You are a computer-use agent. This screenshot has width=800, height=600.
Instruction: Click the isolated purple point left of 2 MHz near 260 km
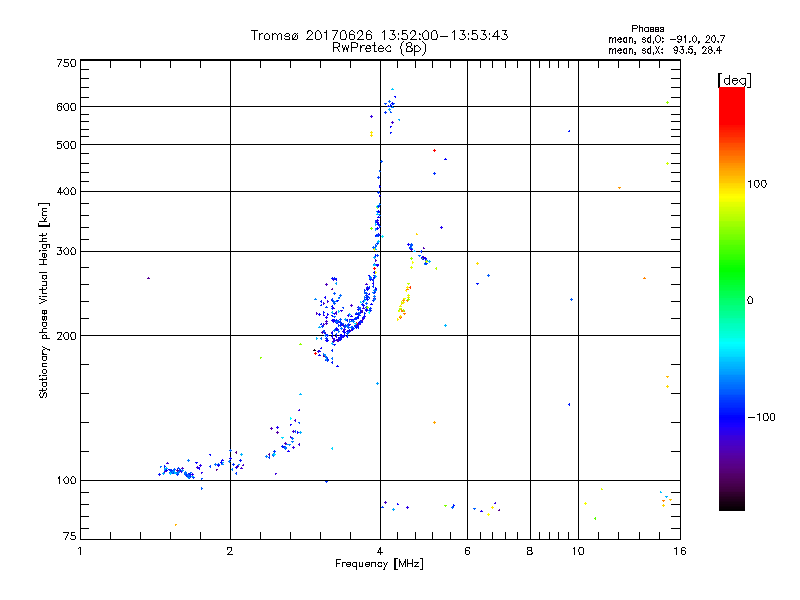[x=148, y=278]
